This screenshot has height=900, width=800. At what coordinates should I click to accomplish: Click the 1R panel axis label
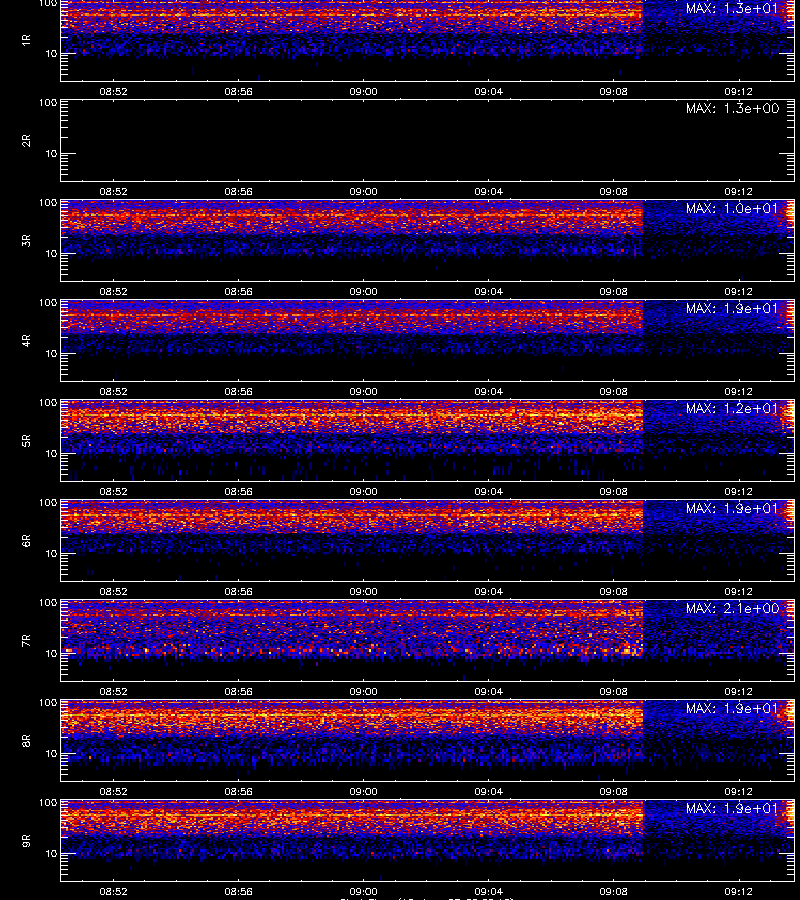[x=26, y=40]
